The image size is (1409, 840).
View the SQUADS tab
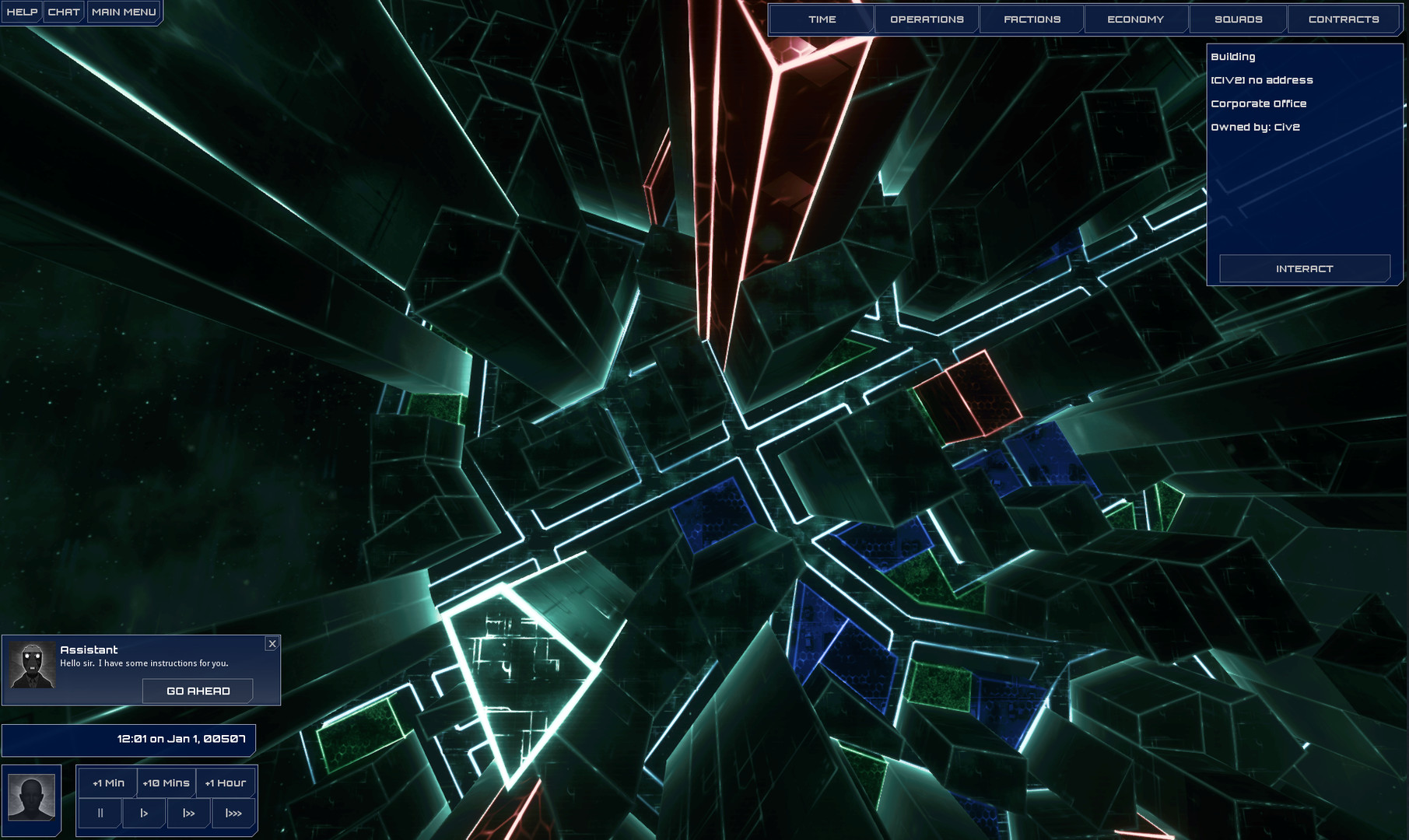click(x=1239, y=19)
